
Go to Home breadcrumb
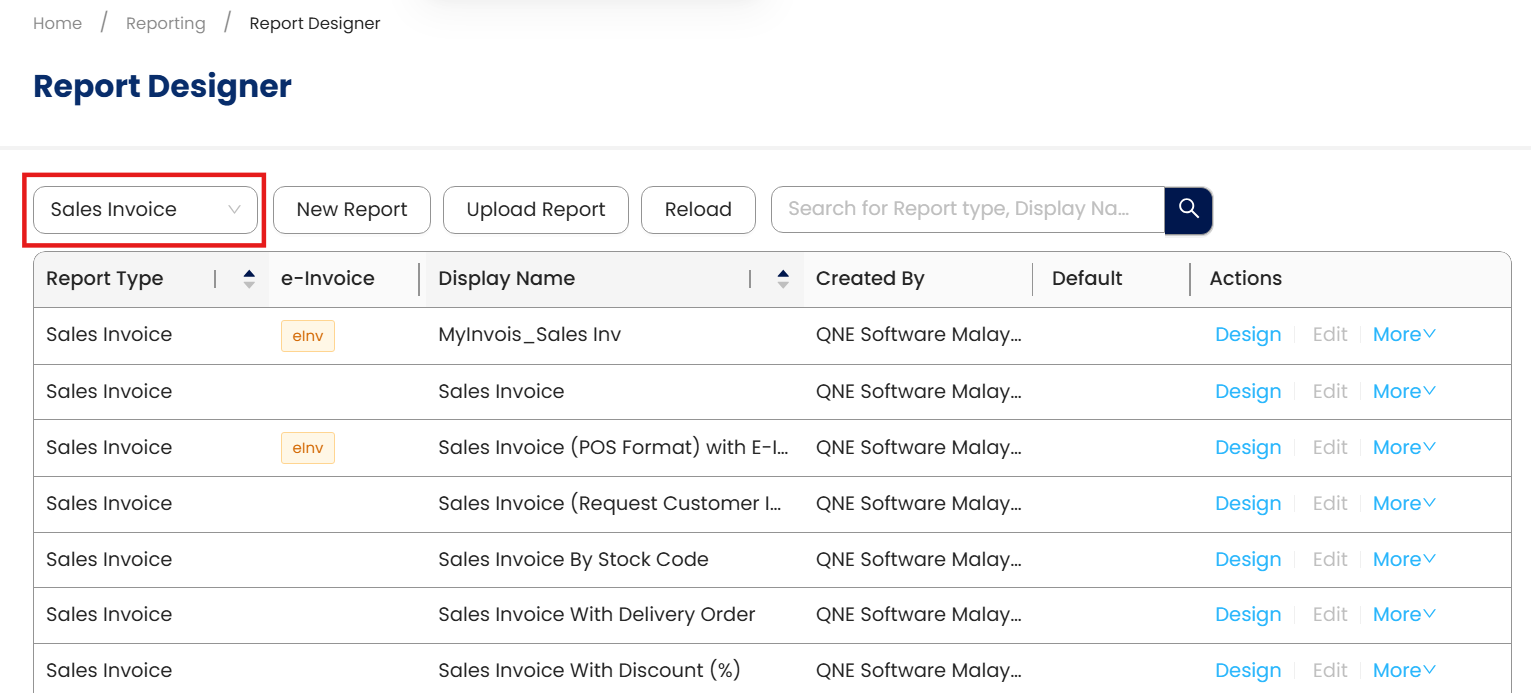coord(58,23)
